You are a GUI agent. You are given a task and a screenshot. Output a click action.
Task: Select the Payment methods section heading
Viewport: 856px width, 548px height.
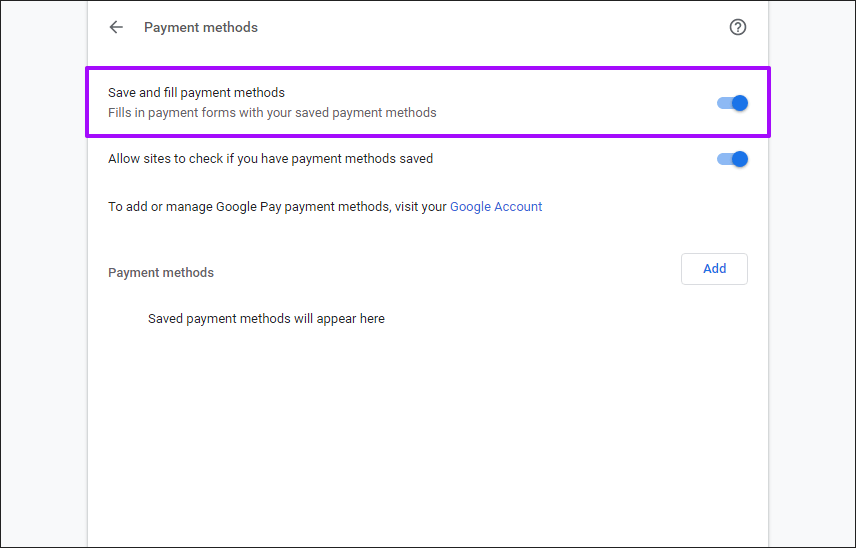(x=161, y=272)
